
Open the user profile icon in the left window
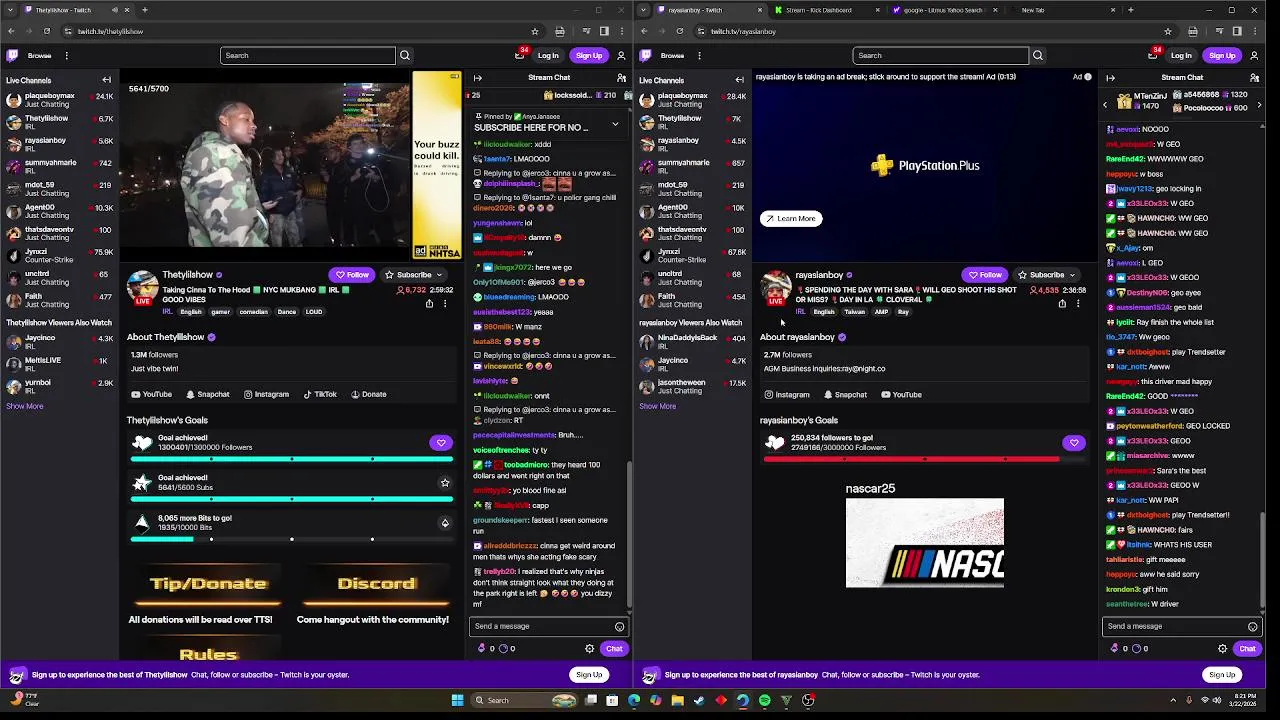point(621,56)
